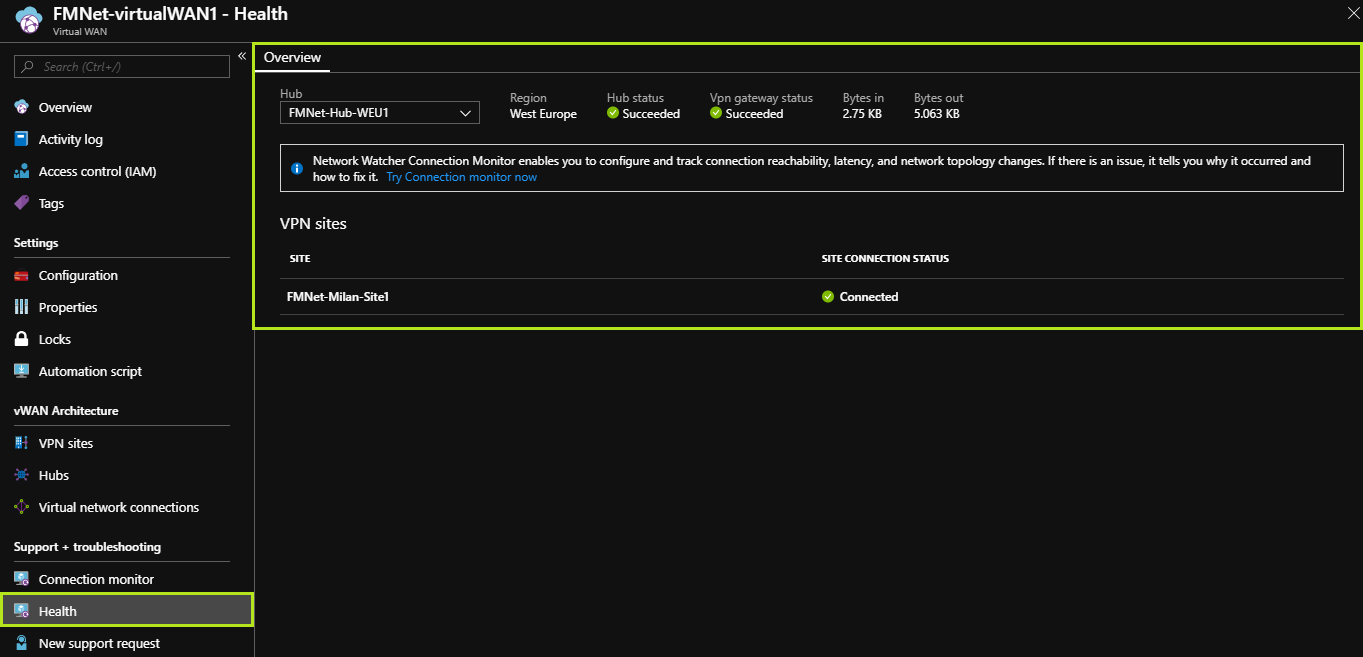Viewport: 1363px width, 657px height.
Task: Click the Connection monitor icon
Action: 22,579
